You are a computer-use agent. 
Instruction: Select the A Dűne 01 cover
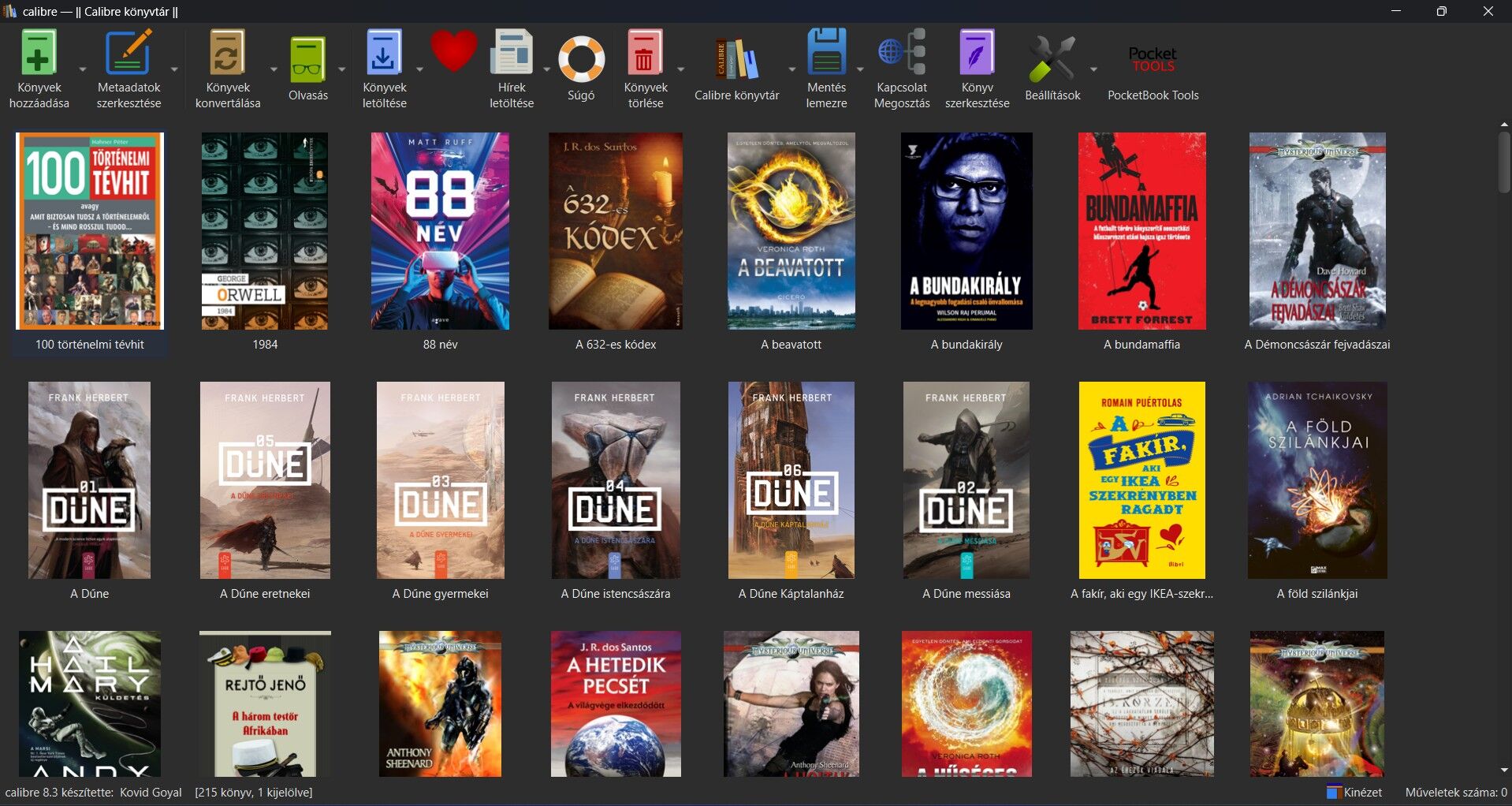[90, 480]
